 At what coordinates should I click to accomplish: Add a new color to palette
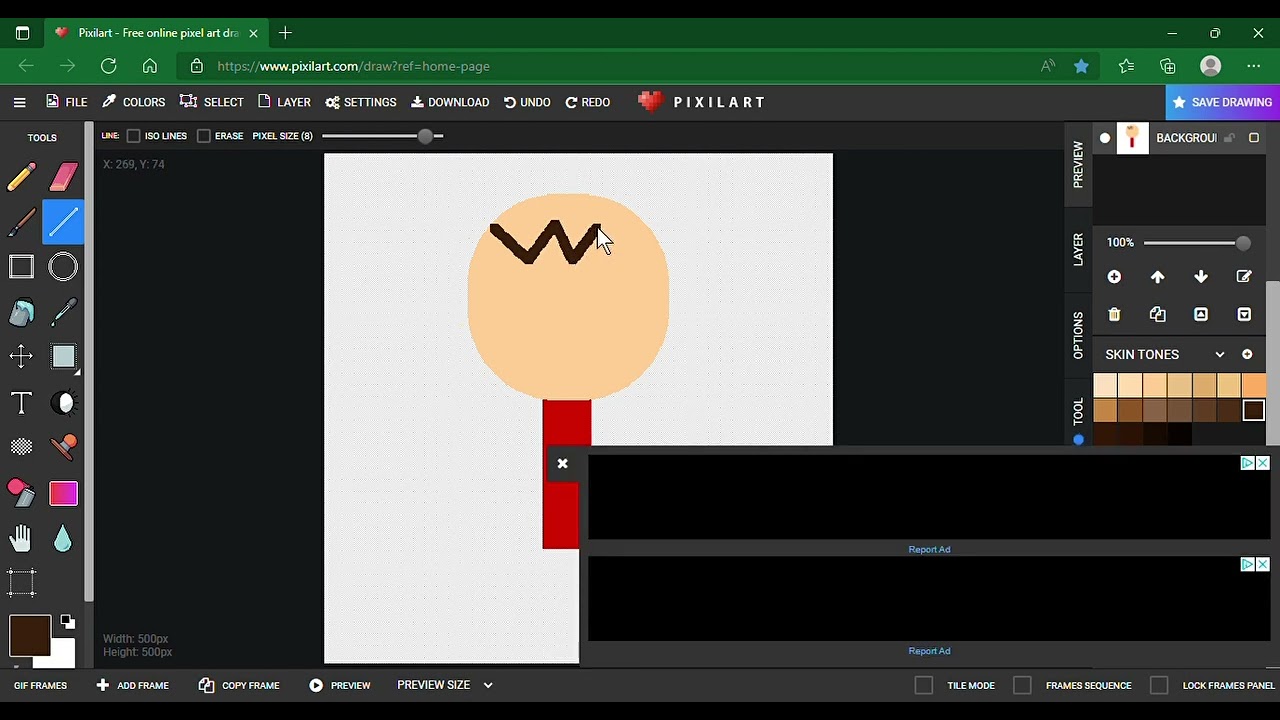pos(1247,354)
